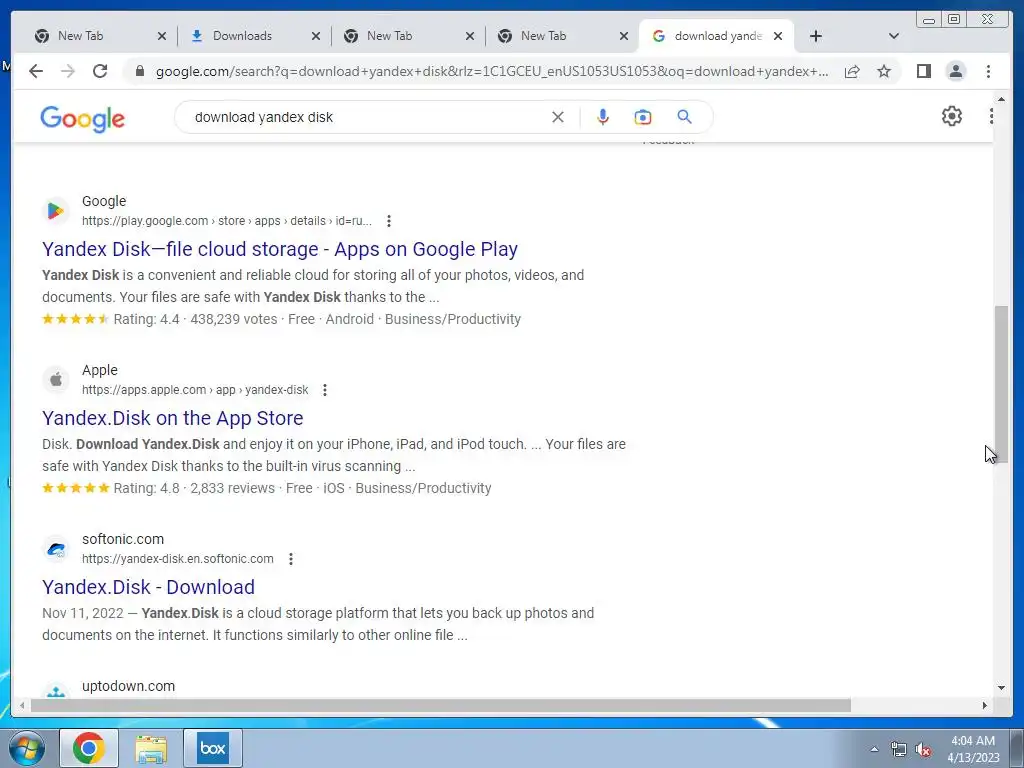Close the first New Tab
Image resolution: width=1024 pixels, height=768 pixels.
pos(162,36)
